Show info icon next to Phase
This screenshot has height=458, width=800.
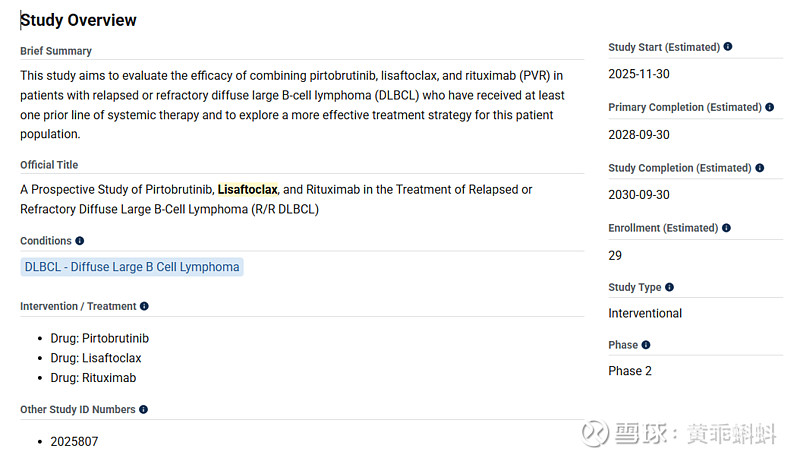[646, 345]
